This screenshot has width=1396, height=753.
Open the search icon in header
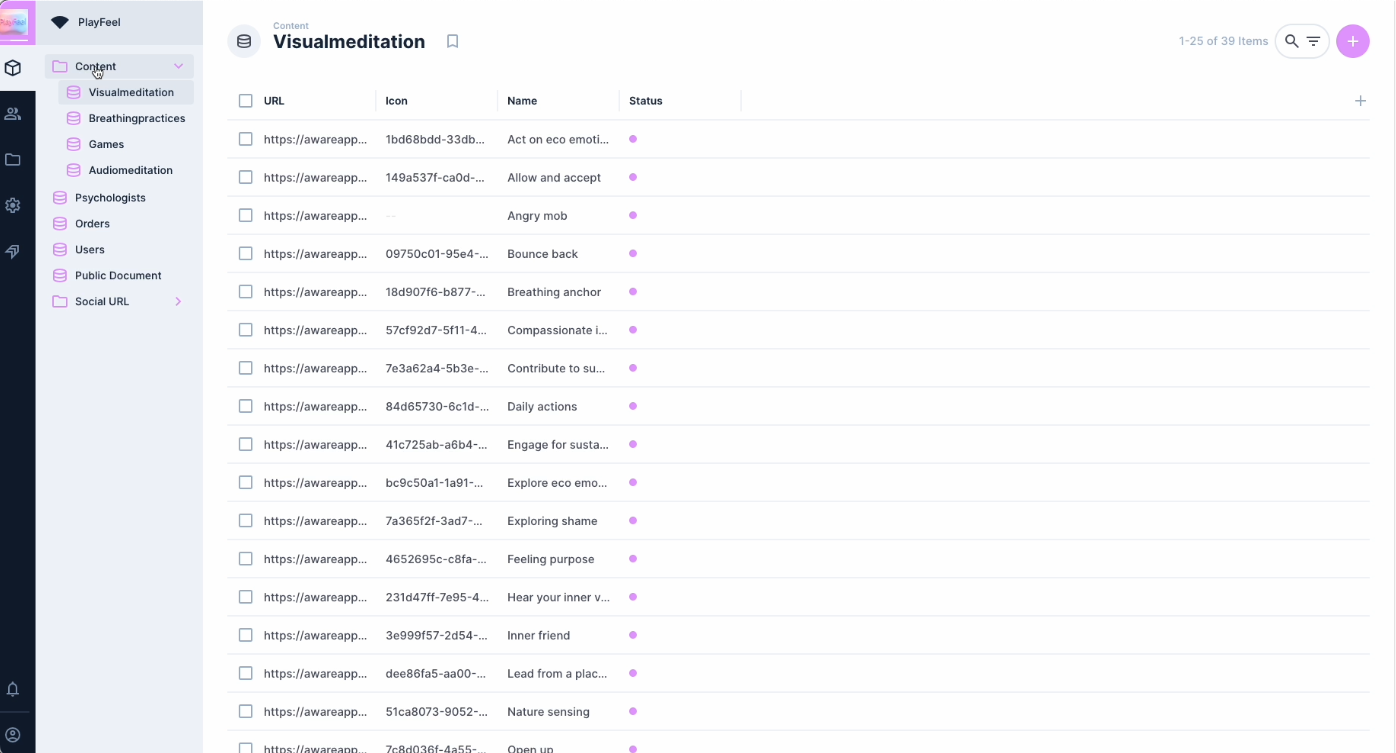click(x=1291, y=41)
